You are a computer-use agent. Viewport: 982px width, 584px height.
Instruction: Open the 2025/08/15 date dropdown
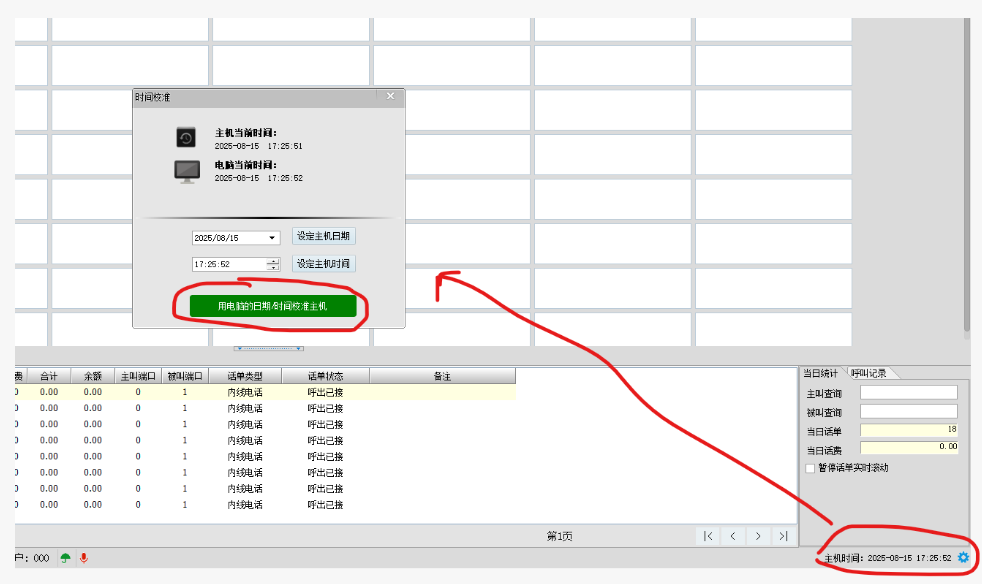pyautogui.click(x=271, y=237)
